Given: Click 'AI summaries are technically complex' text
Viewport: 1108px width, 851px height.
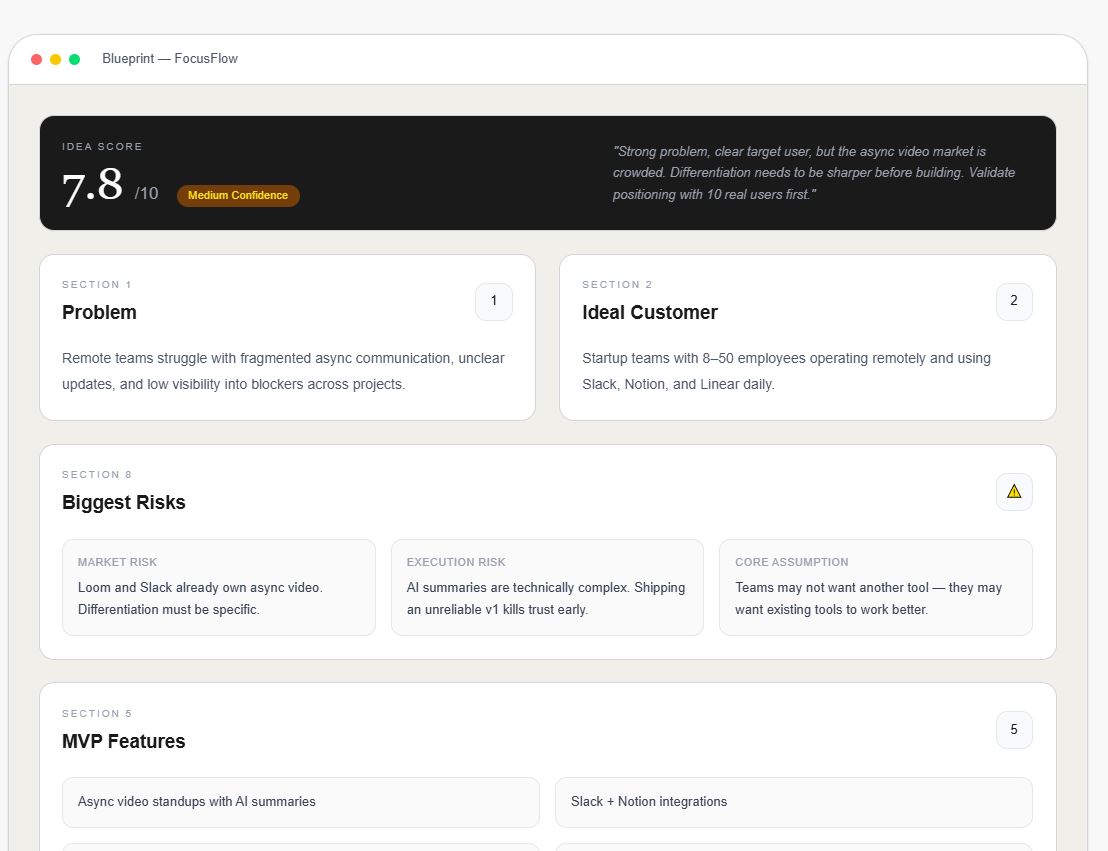Looking at the screenshot, I should (546, 599).
